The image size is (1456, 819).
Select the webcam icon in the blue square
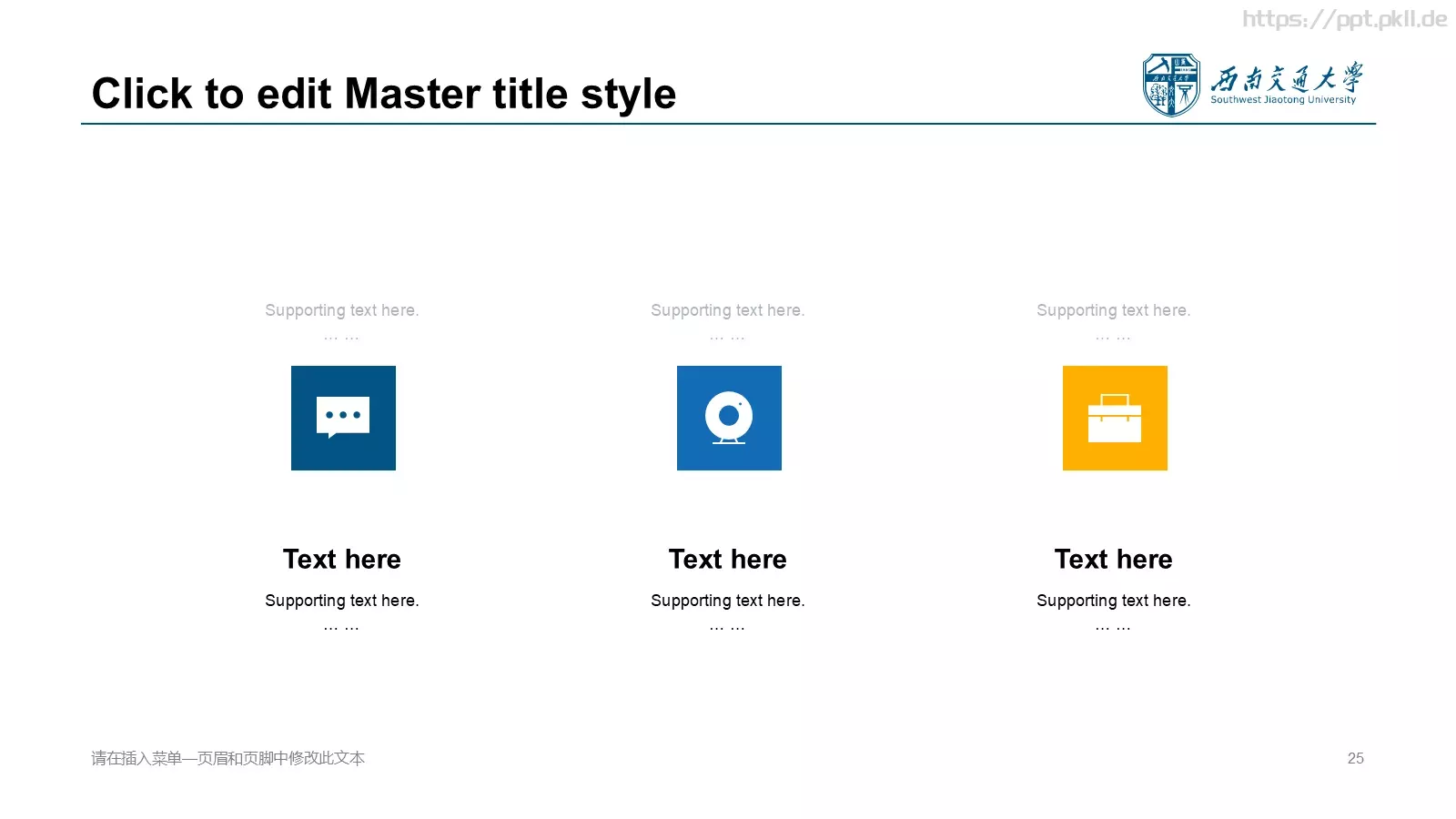[x=729, y=418]
